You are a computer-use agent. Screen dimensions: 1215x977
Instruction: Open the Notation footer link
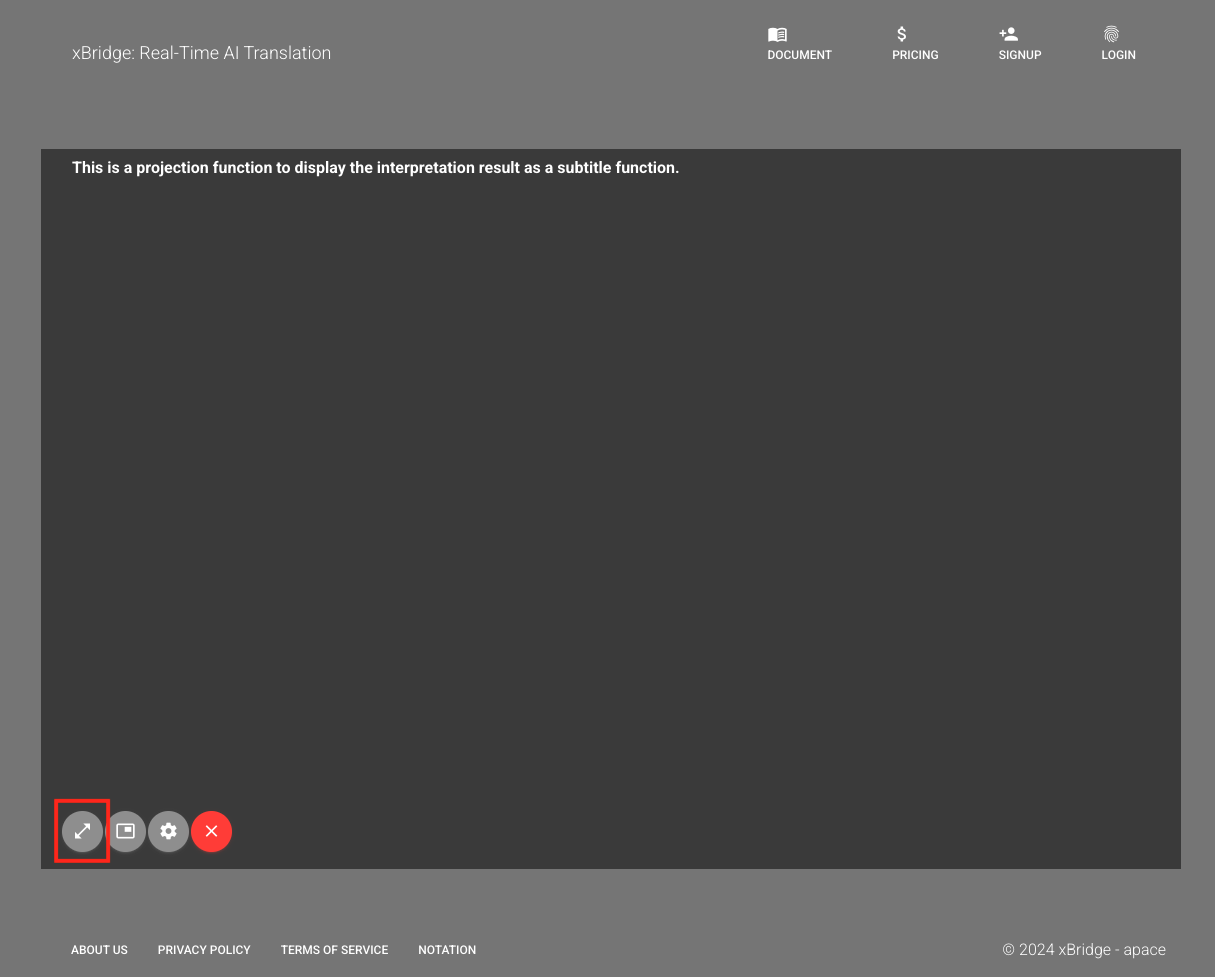(x=447, y=950)
